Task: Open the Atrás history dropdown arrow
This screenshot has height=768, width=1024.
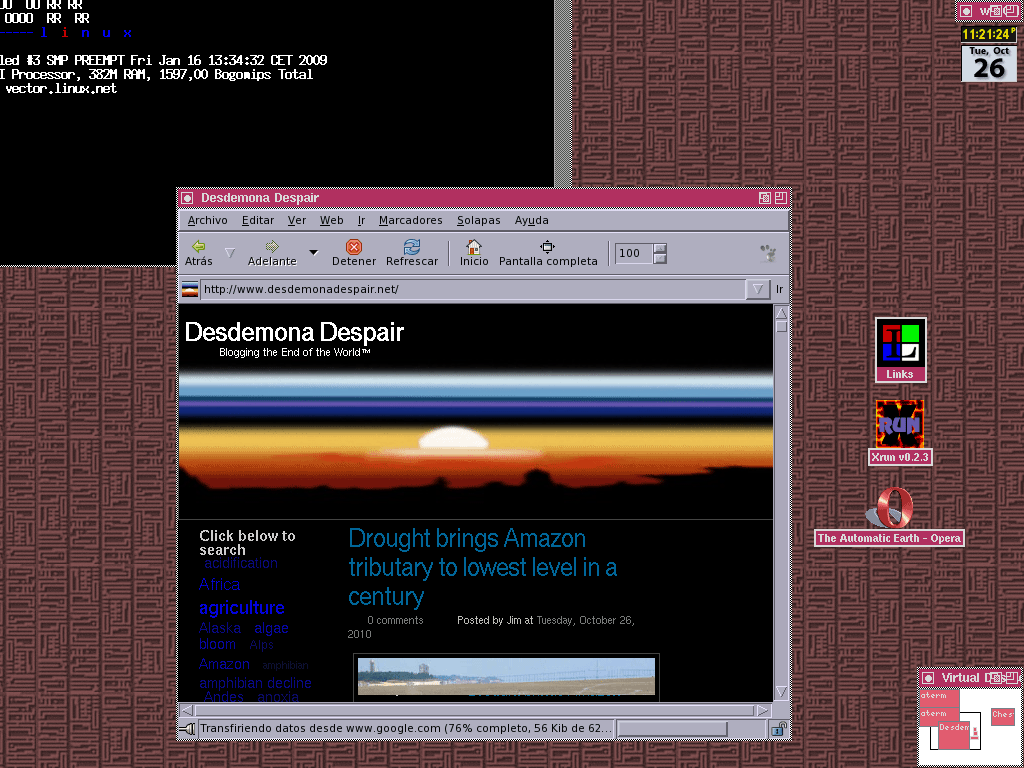Action: [230, 253]
